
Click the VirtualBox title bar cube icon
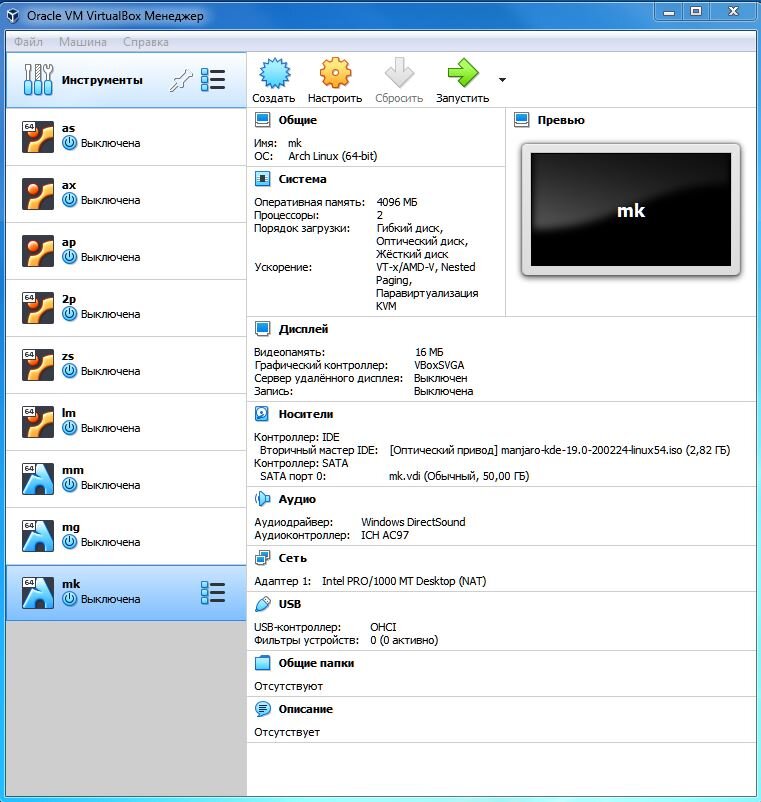13,16
